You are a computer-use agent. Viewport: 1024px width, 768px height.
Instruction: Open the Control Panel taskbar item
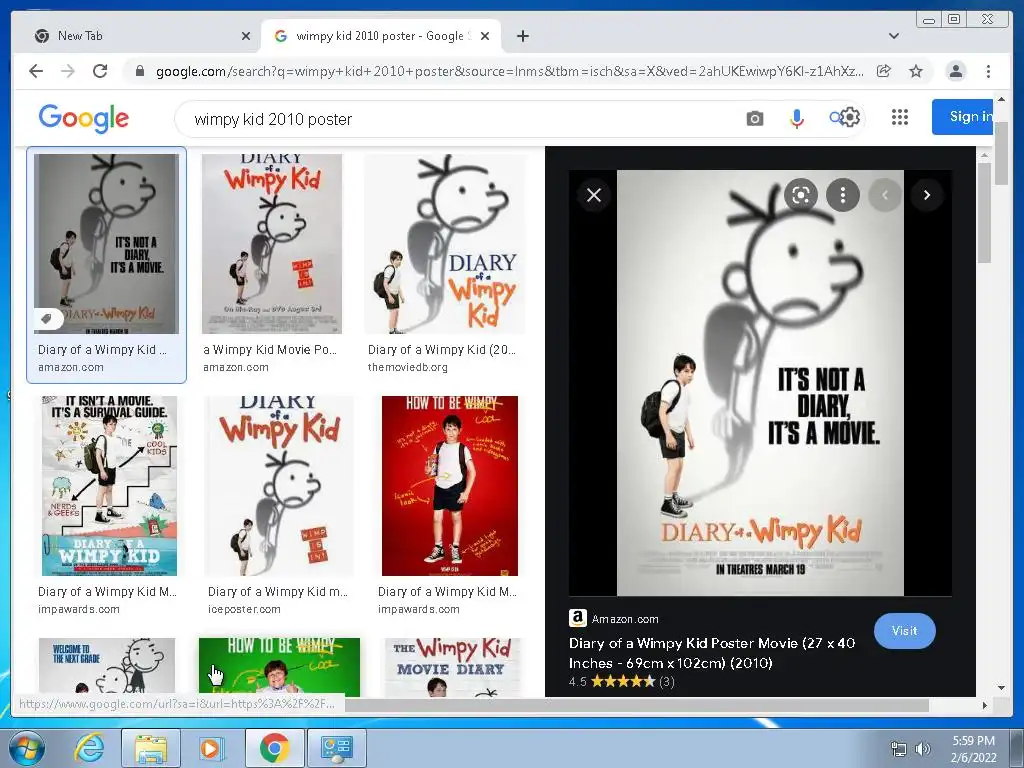[x=337, y=748]
